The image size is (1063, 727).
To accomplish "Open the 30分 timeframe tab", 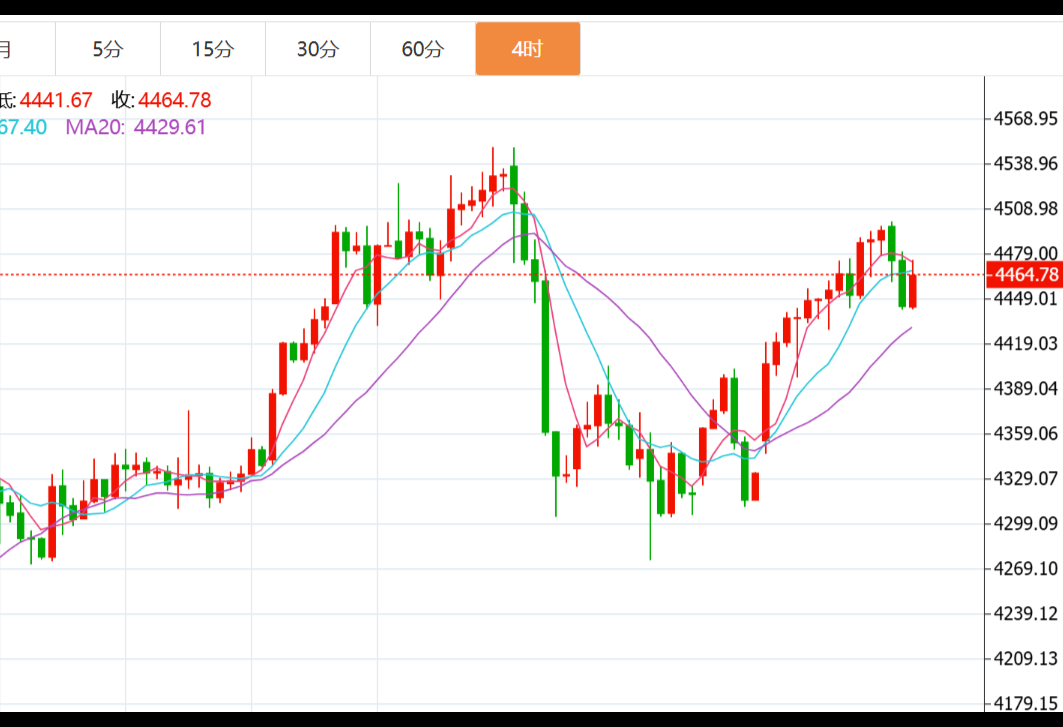I will click(317, 49).
